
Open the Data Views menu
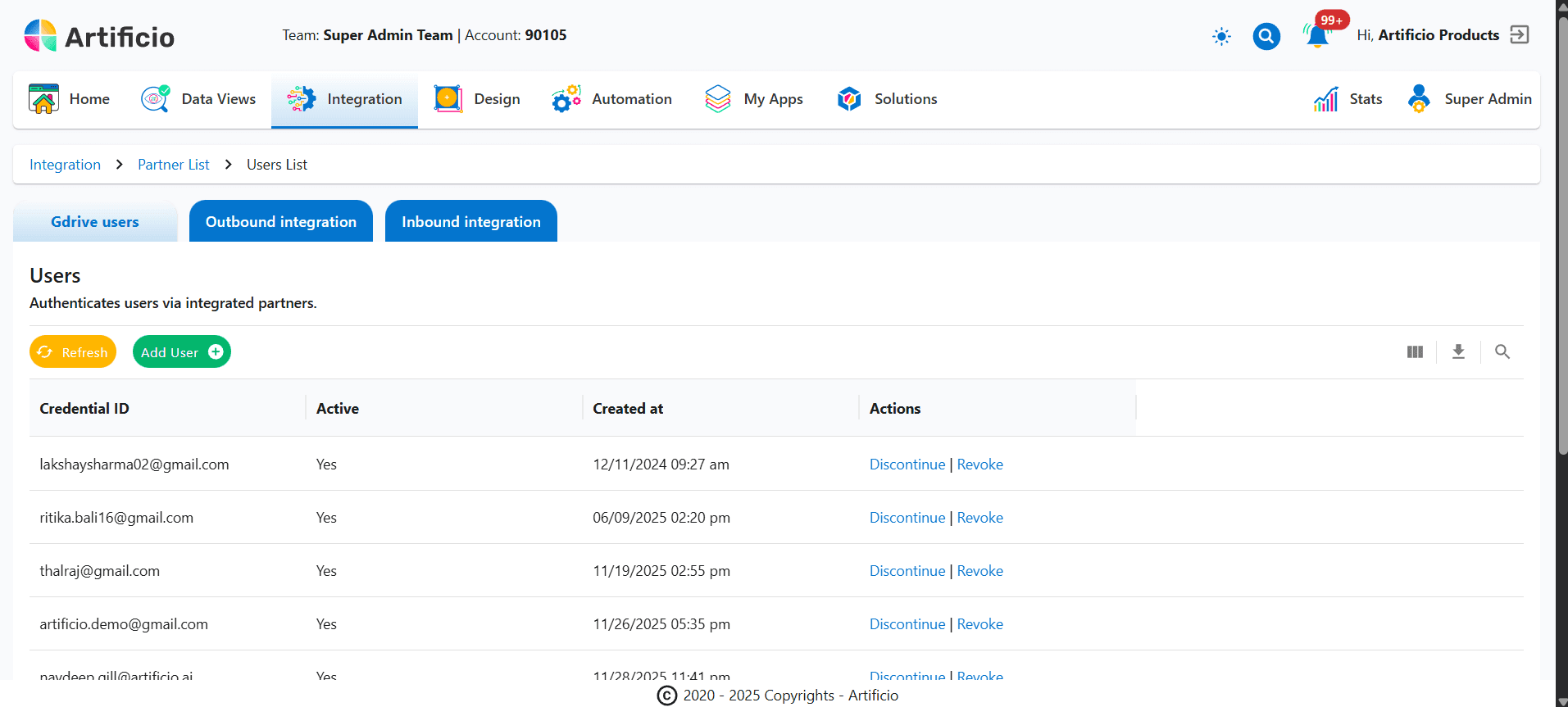198,99
